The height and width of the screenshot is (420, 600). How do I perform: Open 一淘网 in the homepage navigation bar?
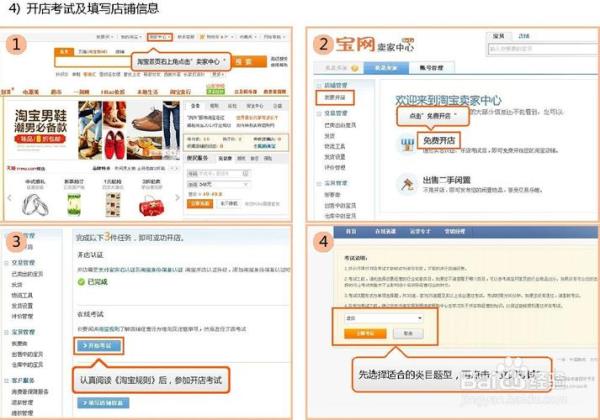[81, 92]
